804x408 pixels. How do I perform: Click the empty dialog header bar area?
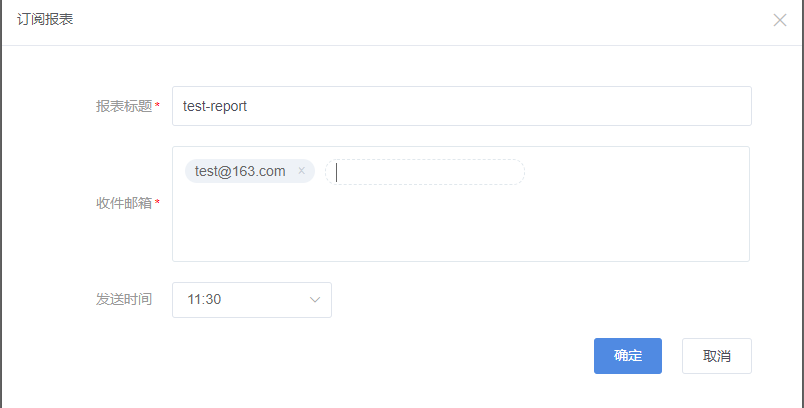[400, 20]
